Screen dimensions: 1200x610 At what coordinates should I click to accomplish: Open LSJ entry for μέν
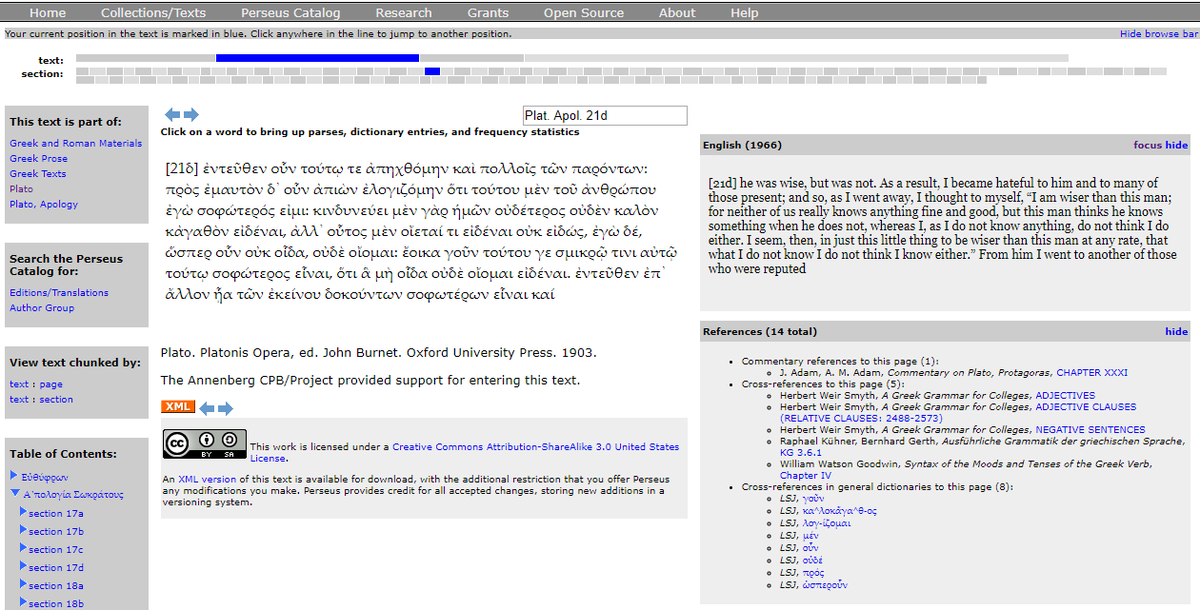810,535
